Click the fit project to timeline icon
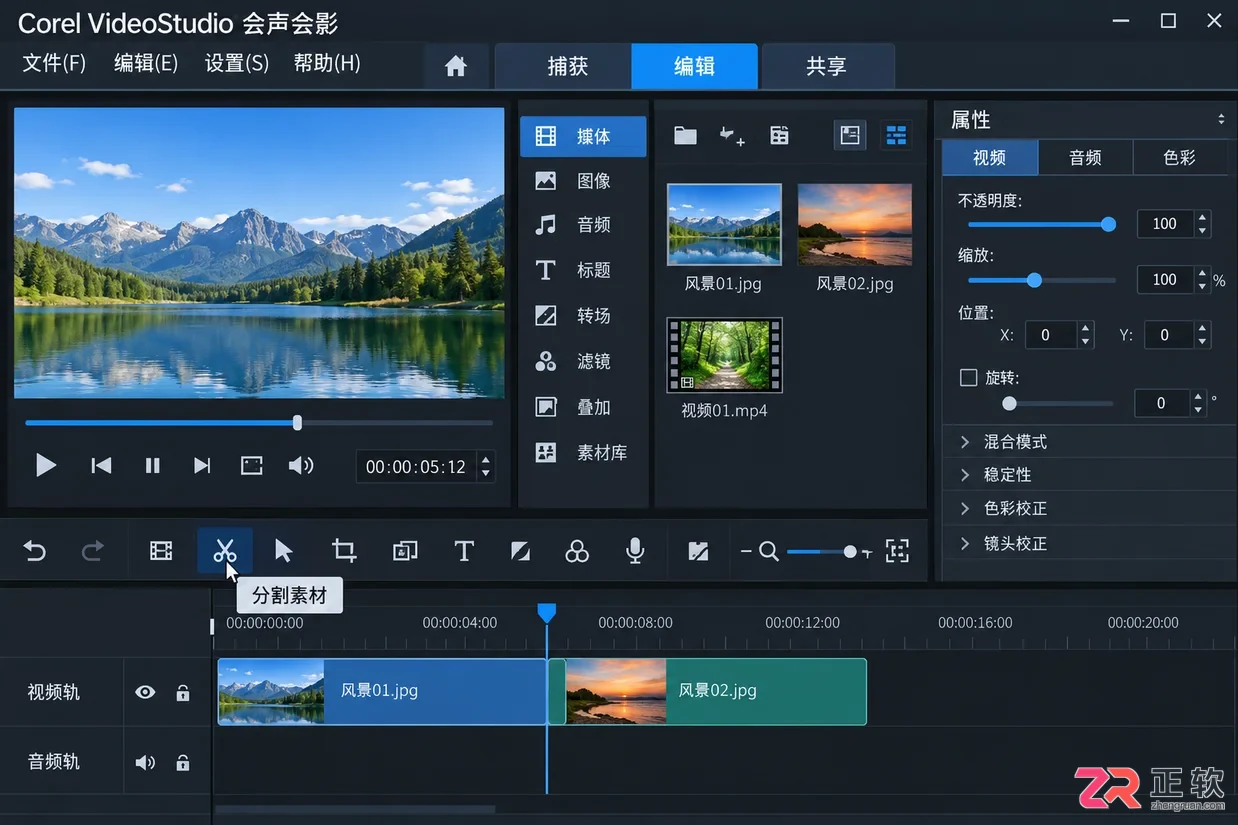 [898, 551]
